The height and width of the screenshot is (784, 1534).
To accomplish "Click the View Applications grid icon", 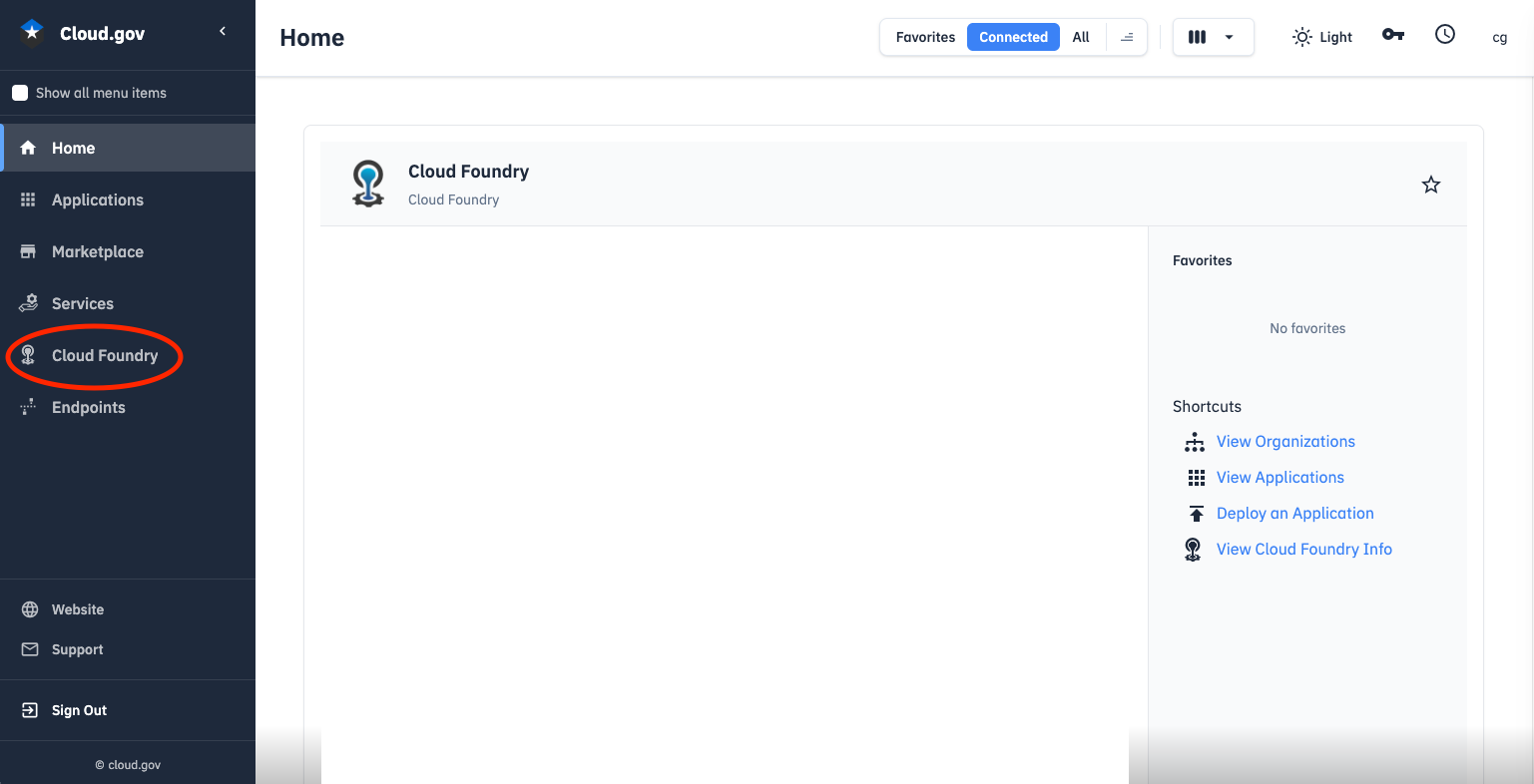I will 1196,478.
